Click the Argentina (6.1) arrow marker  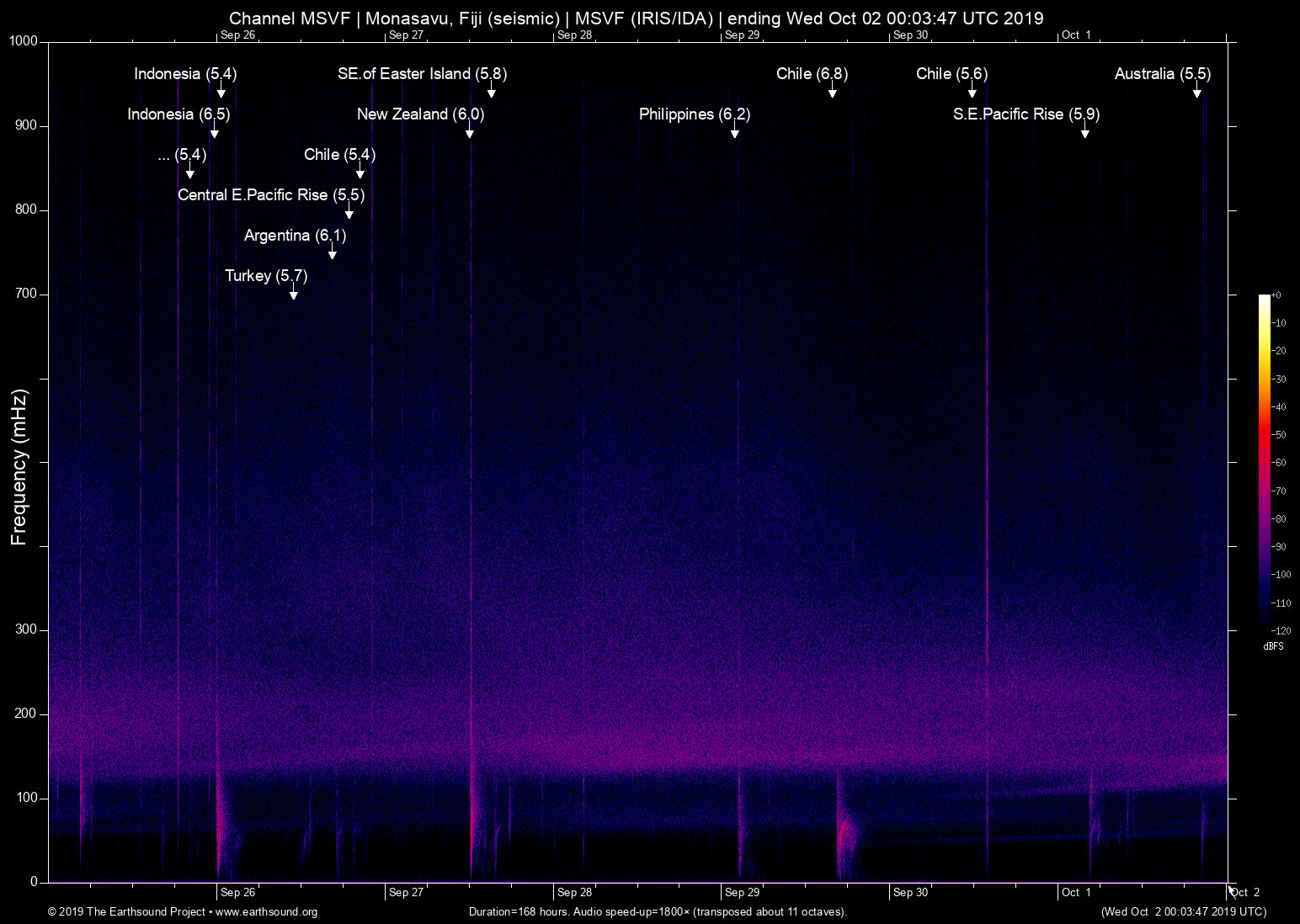point(332,253)
